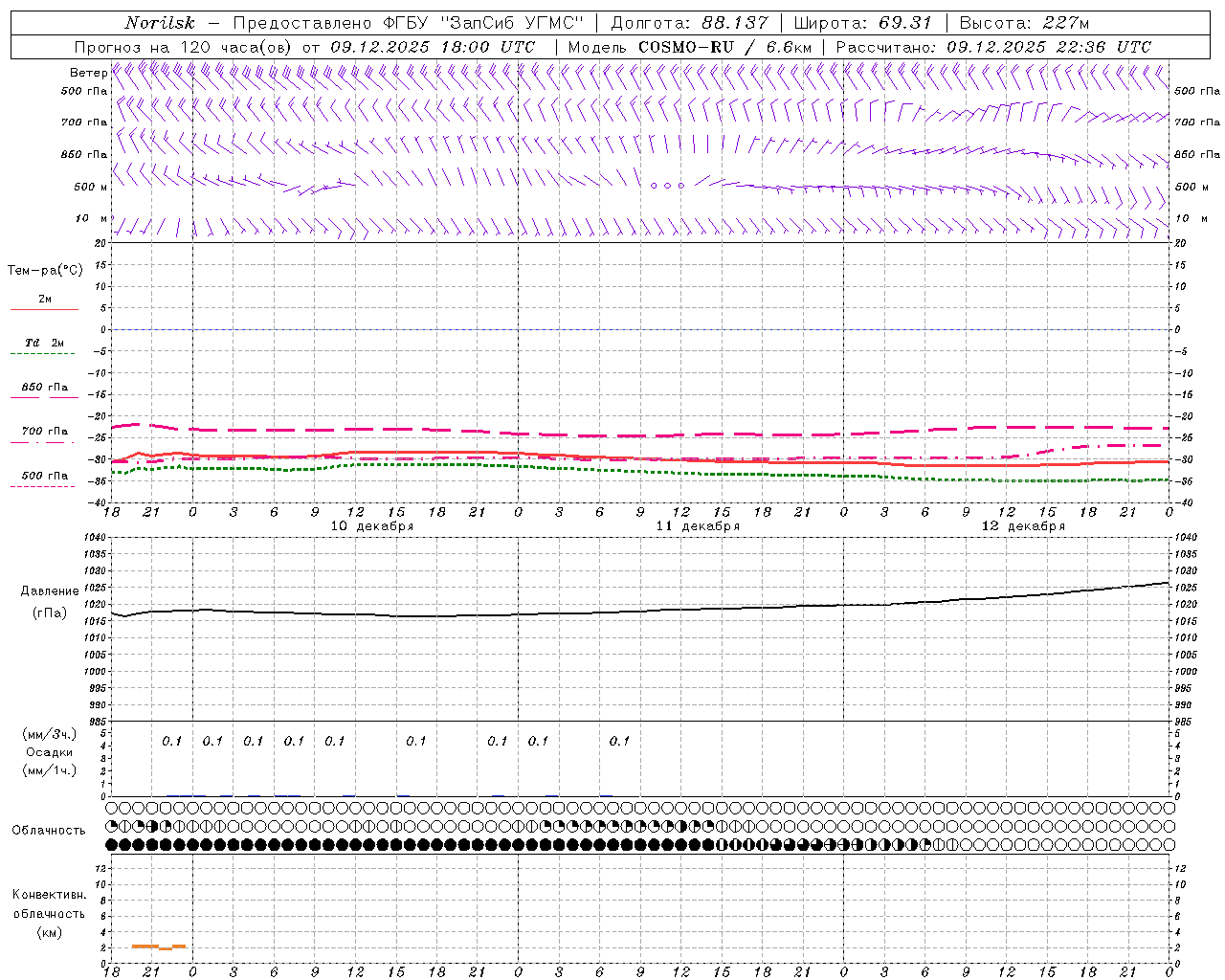This screenshot has height=980, width=1225.
Task: Click the Осадки precipitation label
Action: [49, 752]
